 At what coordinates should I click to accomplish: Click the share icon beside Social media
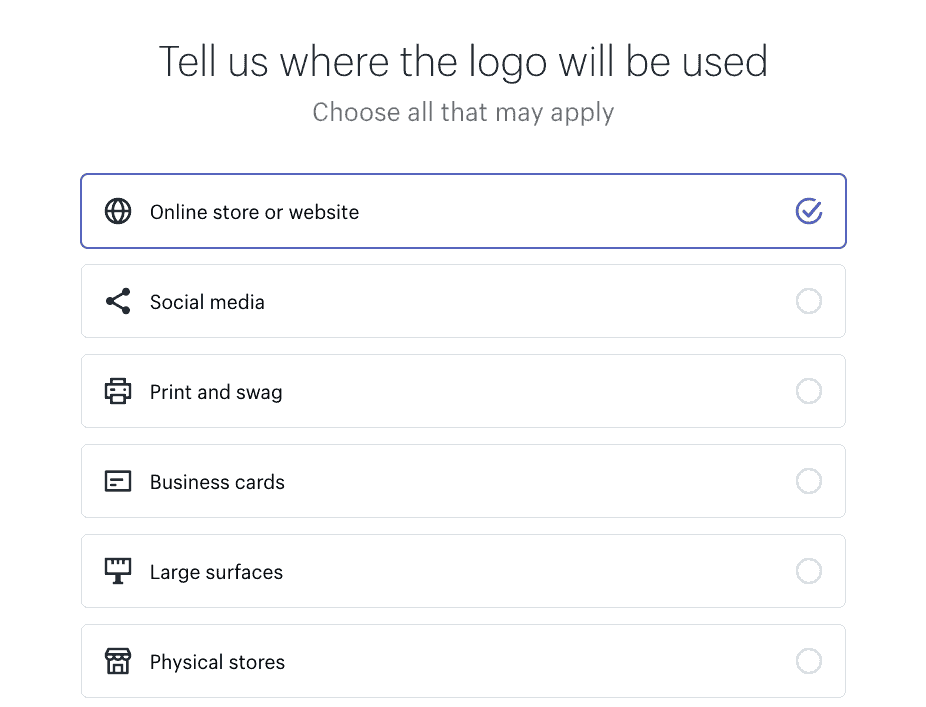(118, 302)
